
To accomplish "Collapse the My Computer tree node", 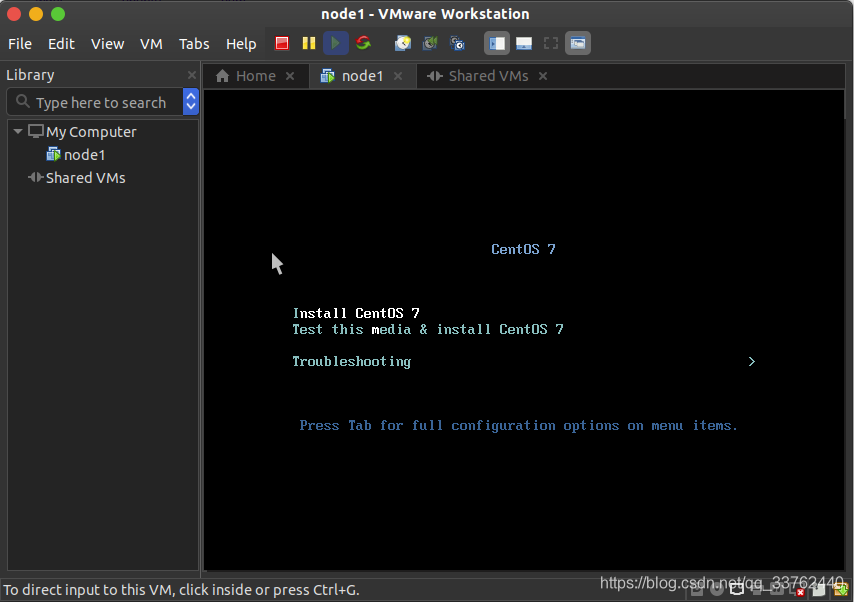I will tap(18, 131).
